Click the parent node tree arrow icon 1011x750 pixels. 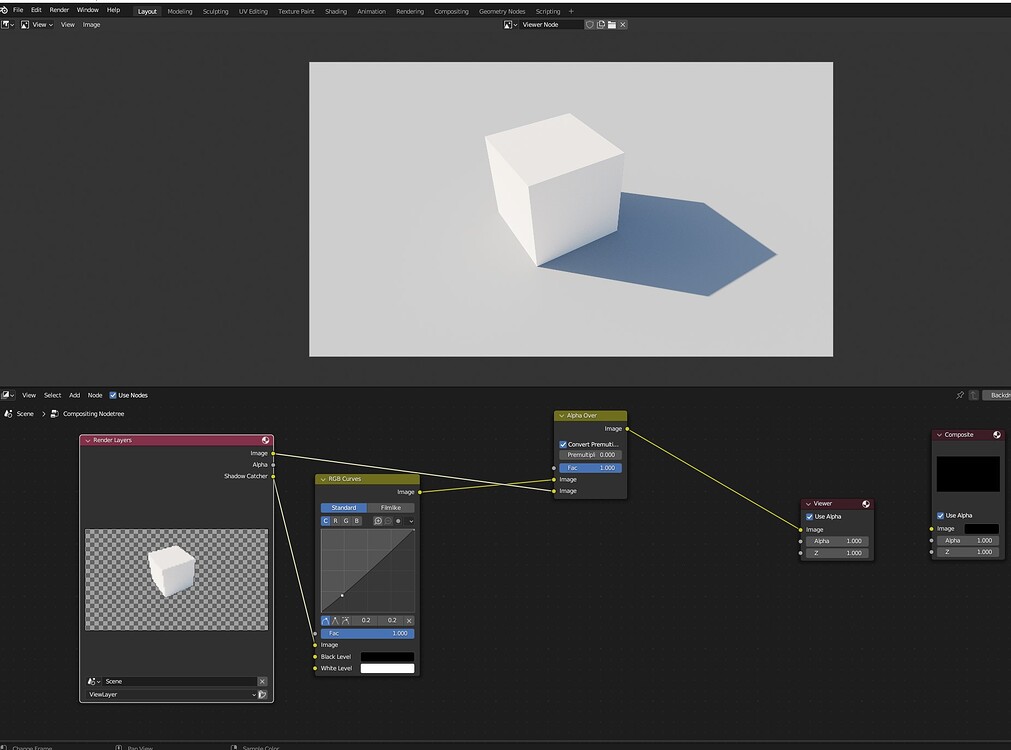click(974, 395)
